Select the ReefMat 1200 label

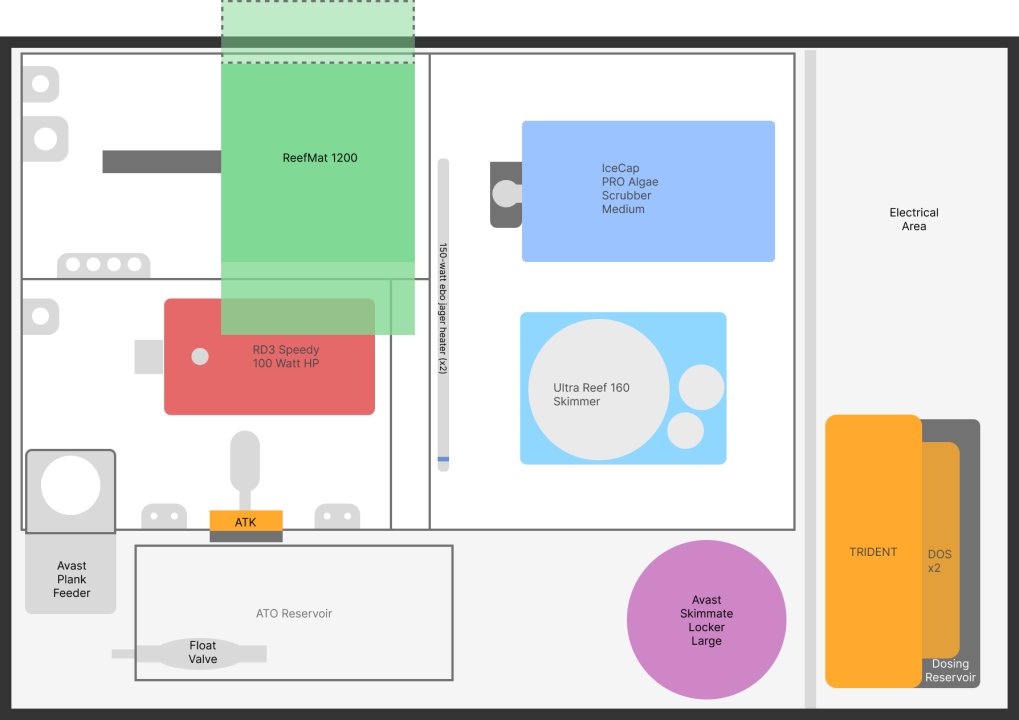320,158
